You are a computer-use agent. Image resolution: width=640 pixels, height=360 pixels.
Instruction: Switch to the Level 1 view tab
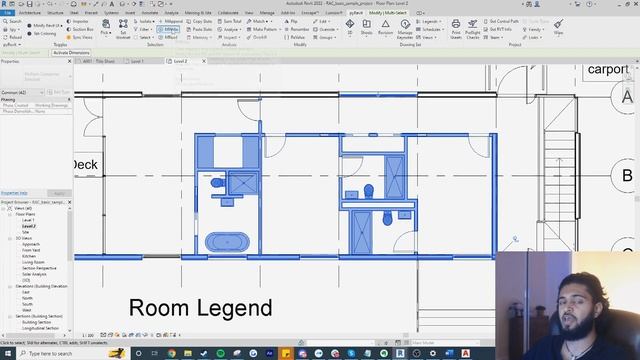pyautogui.click(x=137, y=61)
